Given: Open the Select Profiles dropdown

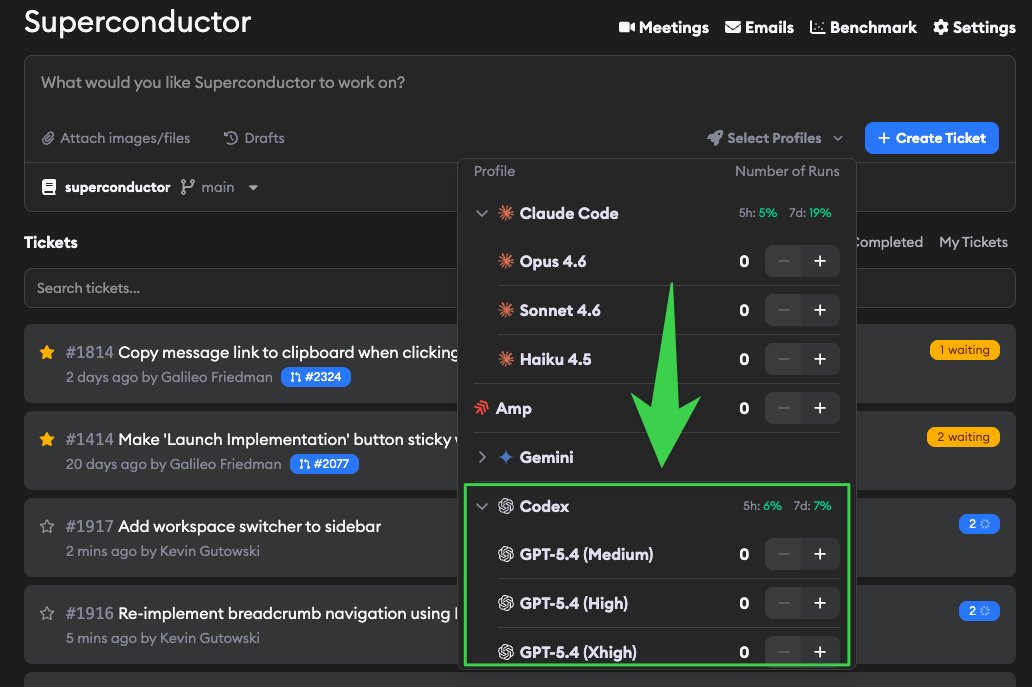Looking at the screenshot, I should pyautogui.click(x=775, y=138).
